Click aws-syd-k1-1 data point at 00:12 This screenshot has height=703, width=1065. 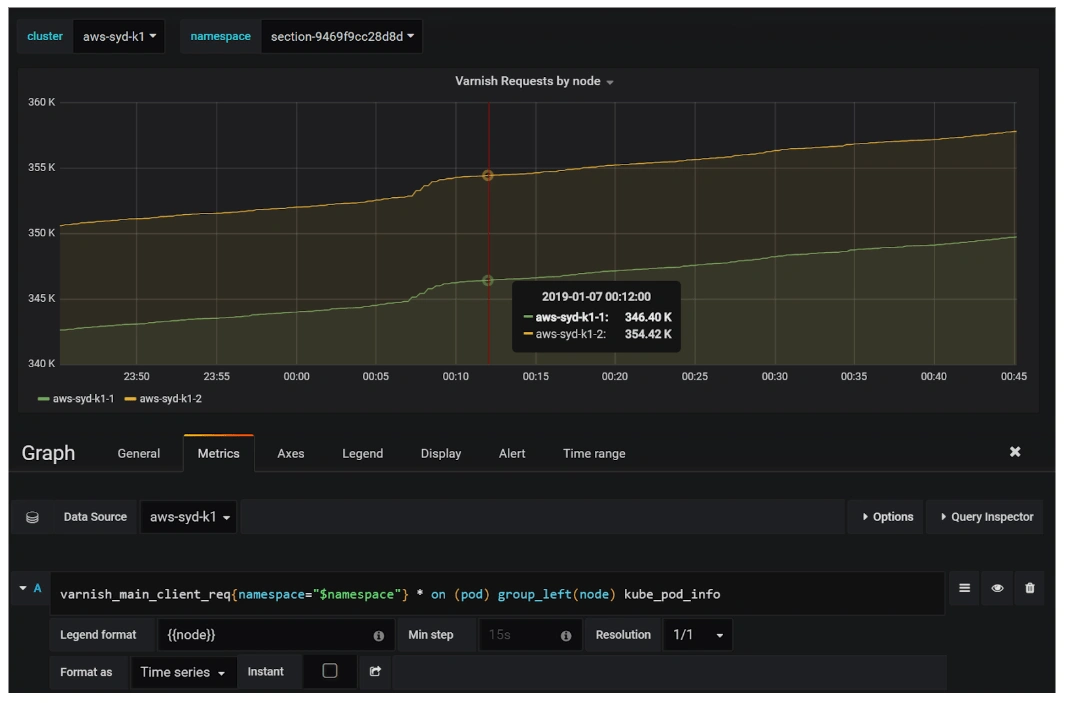(x=488, y=281)
